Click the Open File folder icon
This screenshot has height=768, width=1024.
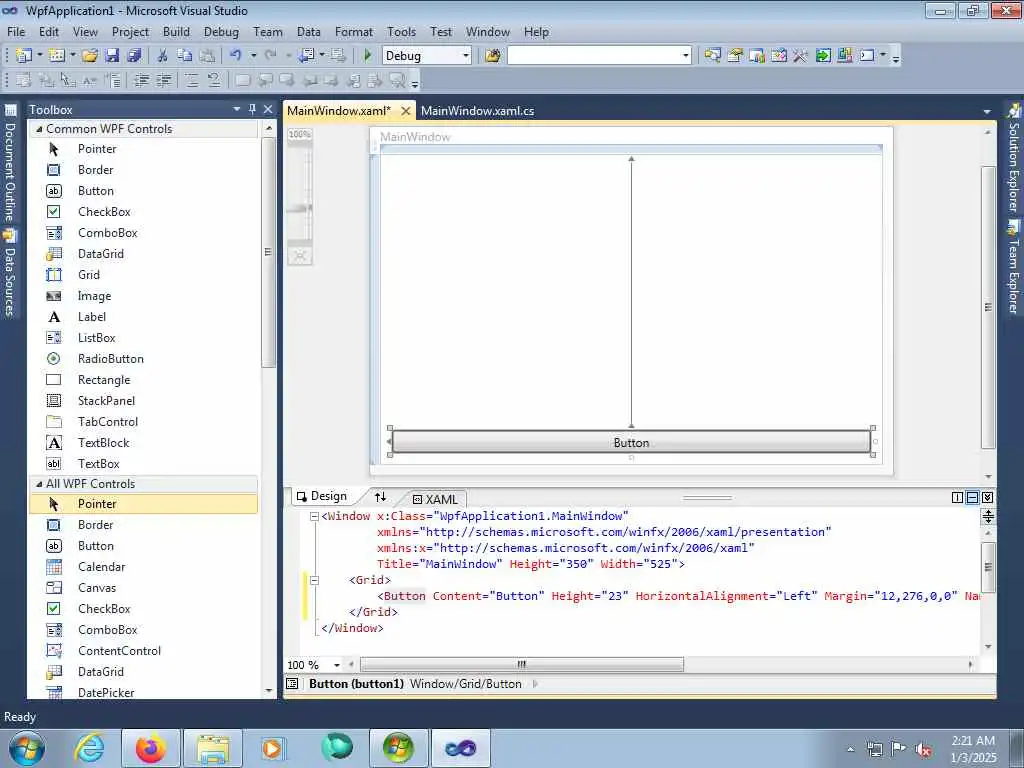tap(90, 56)
